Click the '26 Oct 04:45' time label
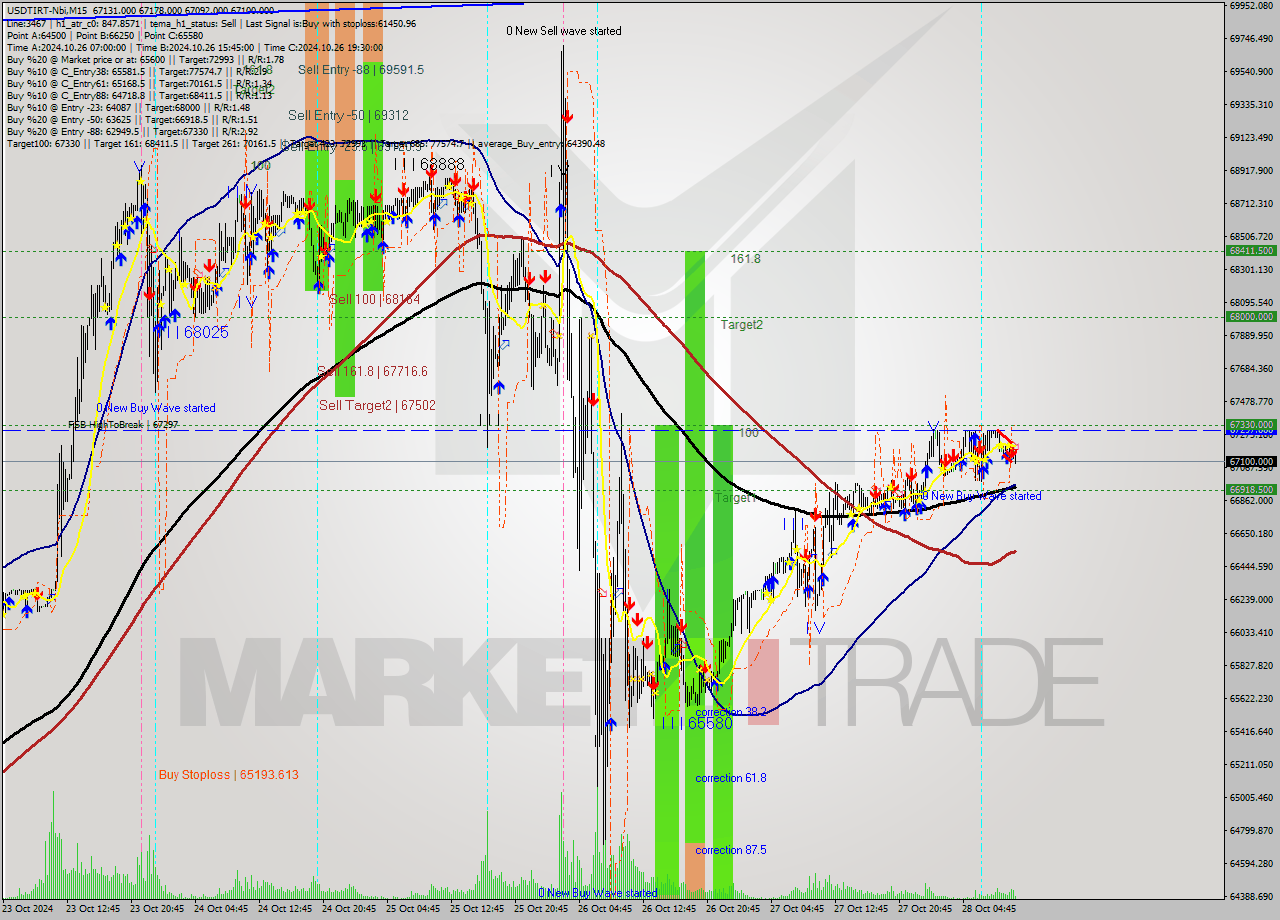Viewport: 1280px width, 920px height. pos(605,909)
